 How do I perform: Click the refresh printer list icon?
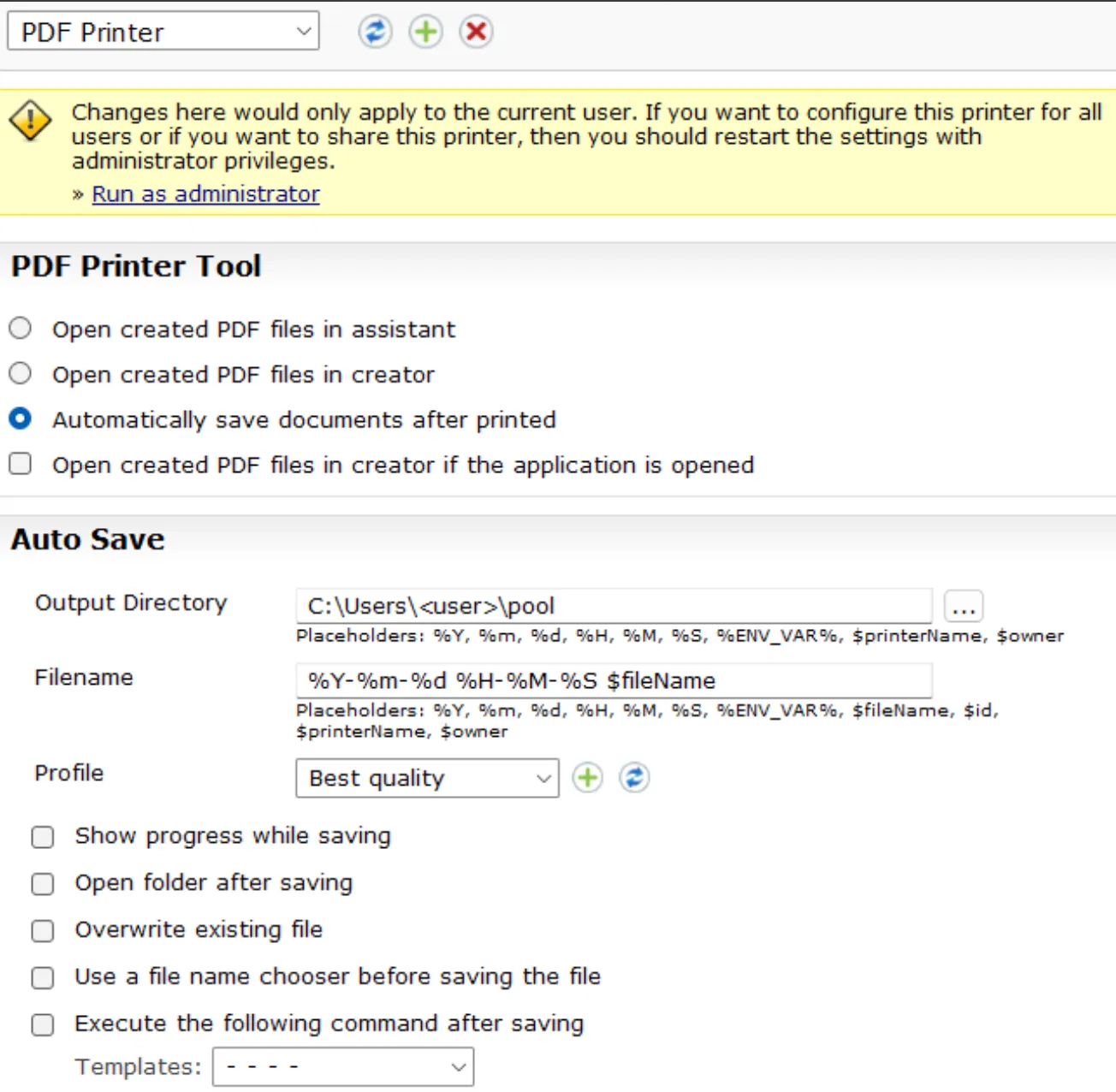coord(375,33)
